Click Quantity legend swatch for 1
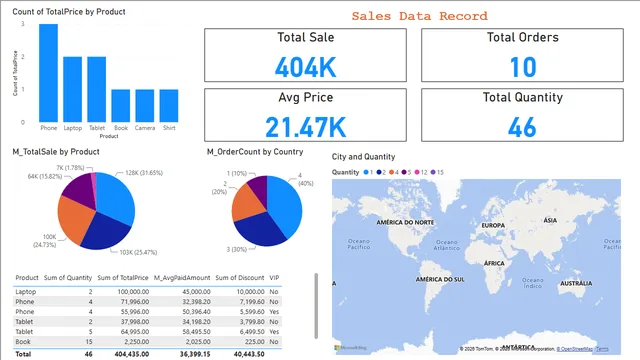Viewport: 640px width, 360px height. click(x=366, y=172)
